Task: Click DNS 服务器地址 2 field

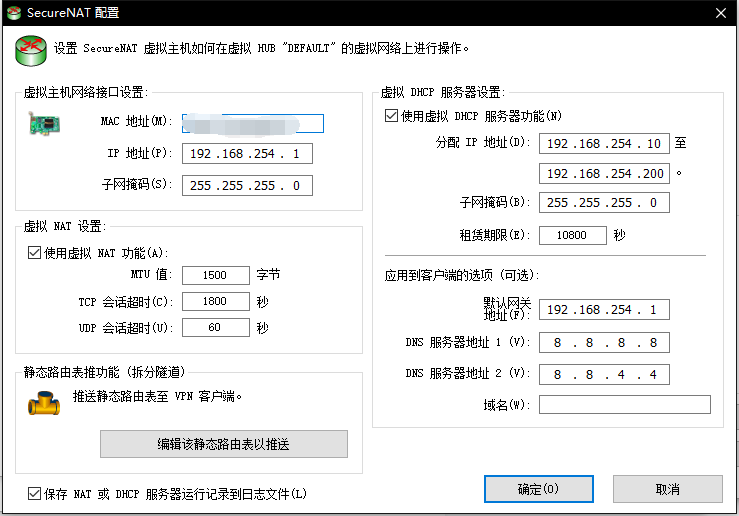Action: pyautogui.click(x=604, y=375)
